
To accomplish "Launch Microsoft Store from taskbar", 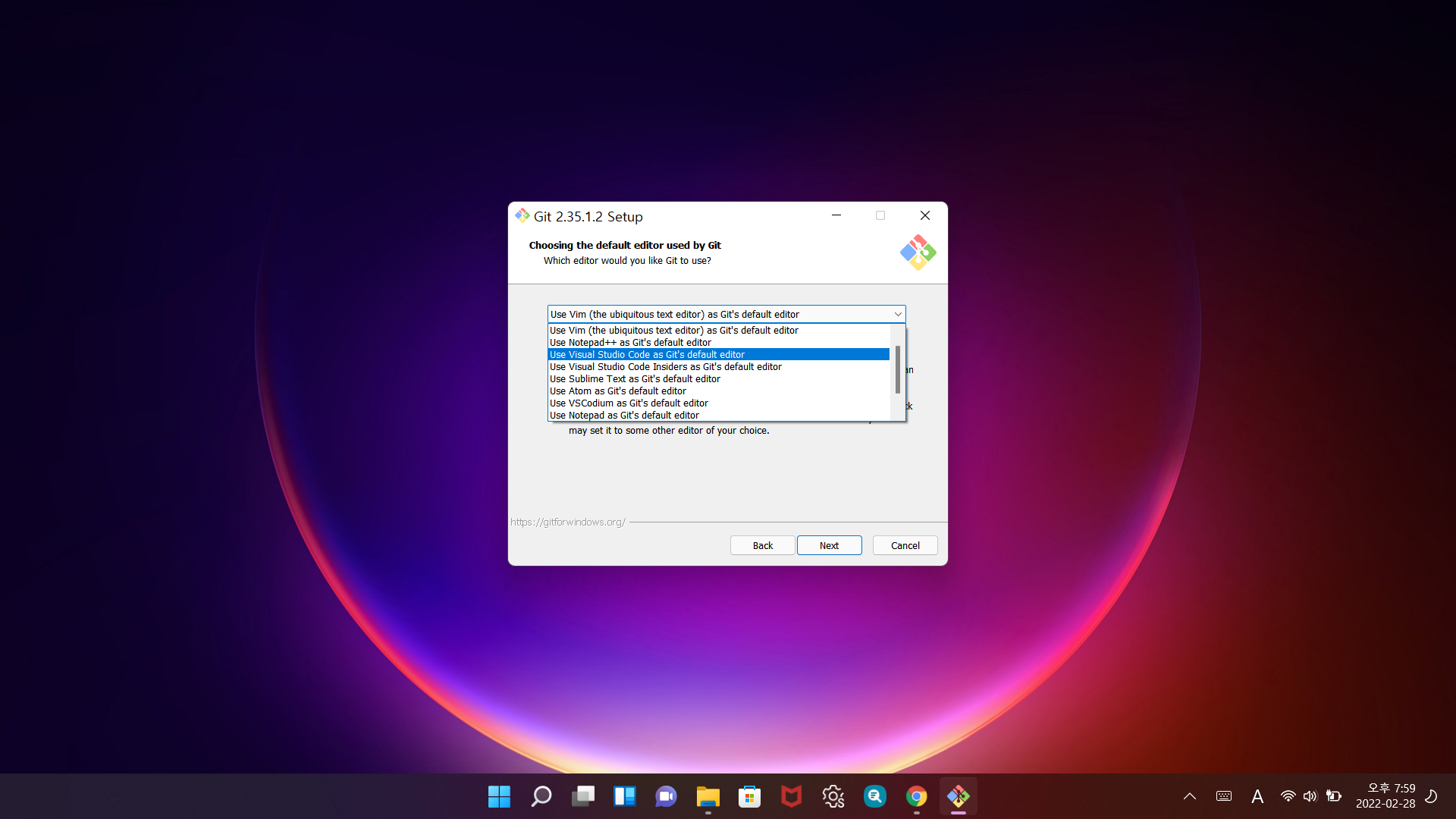I will pyautogui.click(x=749, y=796).
